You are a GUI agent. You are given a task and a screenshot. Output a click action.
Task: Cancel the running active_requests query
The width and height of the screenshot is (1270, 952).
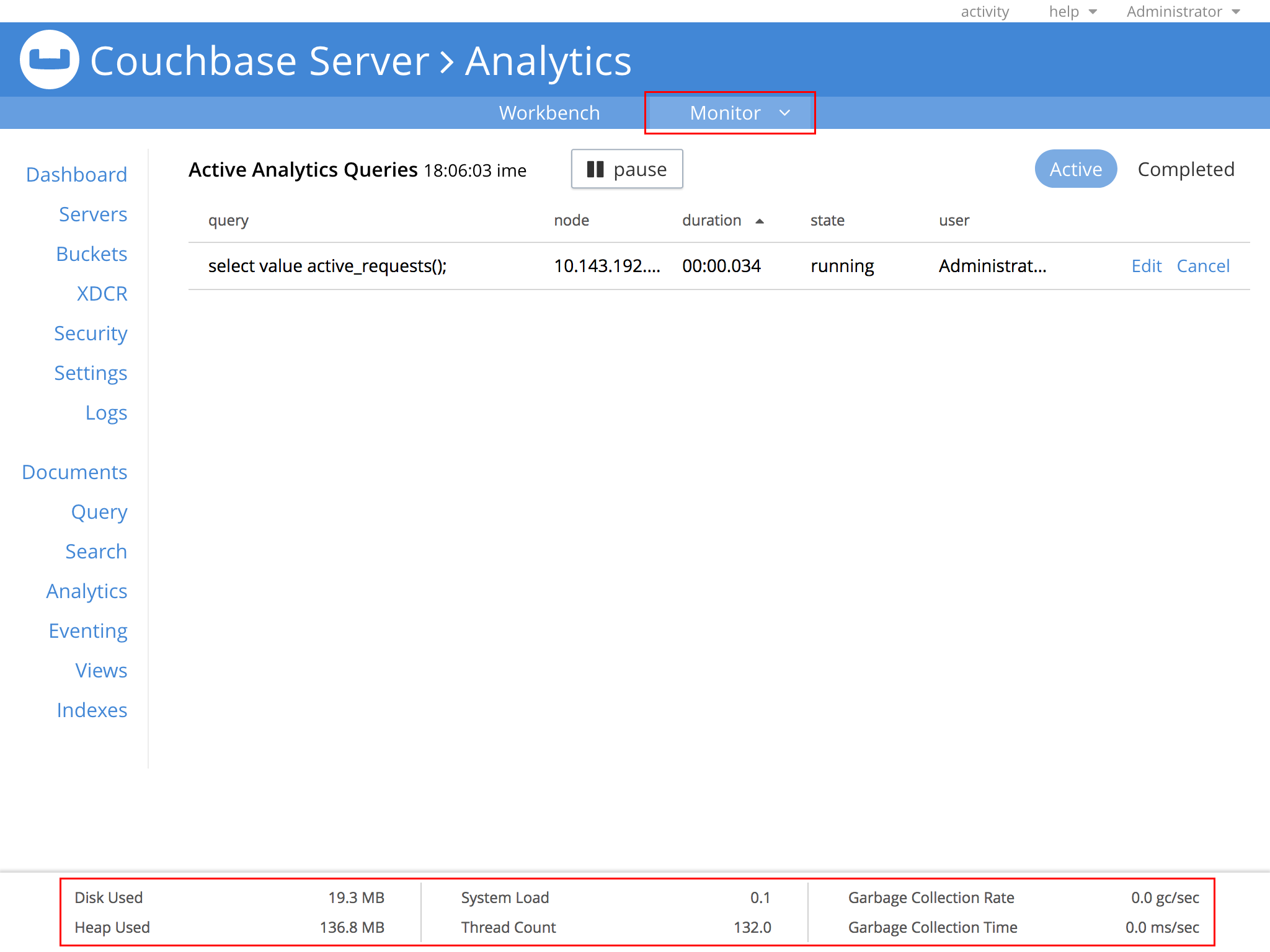click(1202, 266)
